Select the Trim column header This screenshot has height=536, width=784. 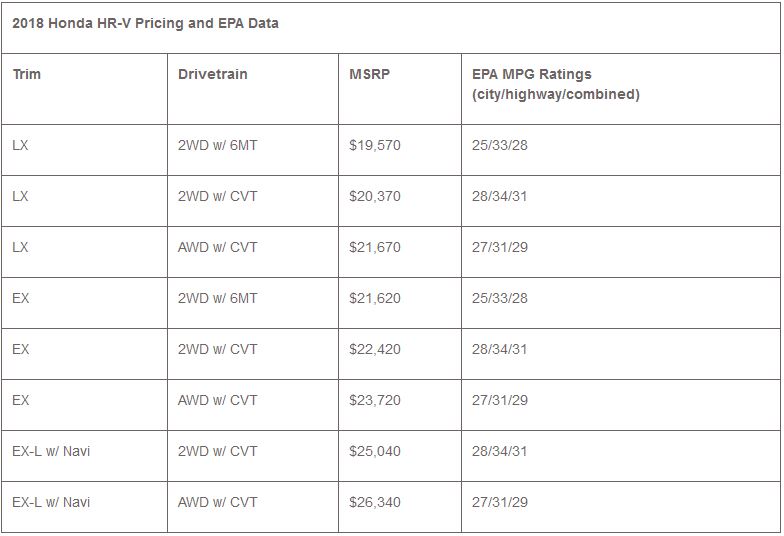(x=27, y=74)
